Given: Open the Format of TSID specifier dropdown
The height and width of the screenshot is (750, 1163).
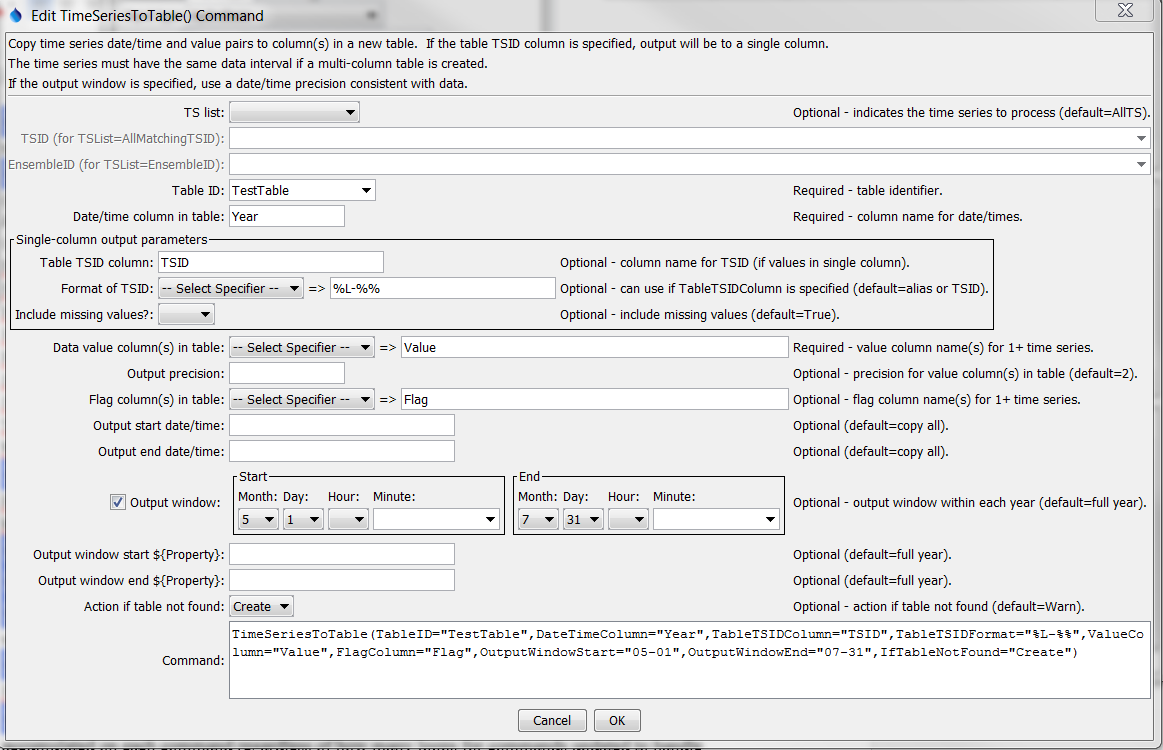Looking at the screenshot, I should click(231, 289).
